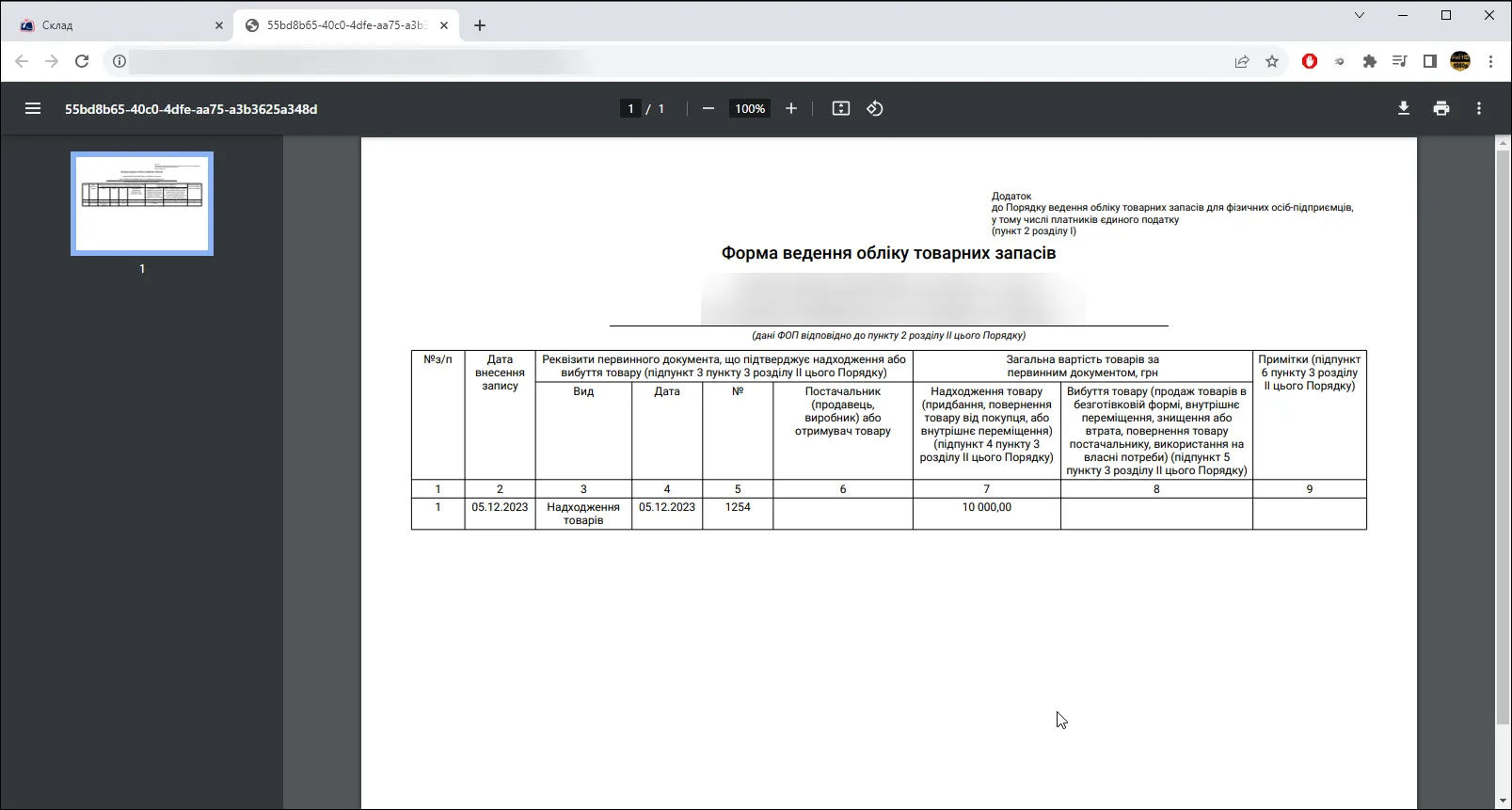Open Chrome three-dot menu
Viewport: 1512px width, 810px height.
(1490, 61)
